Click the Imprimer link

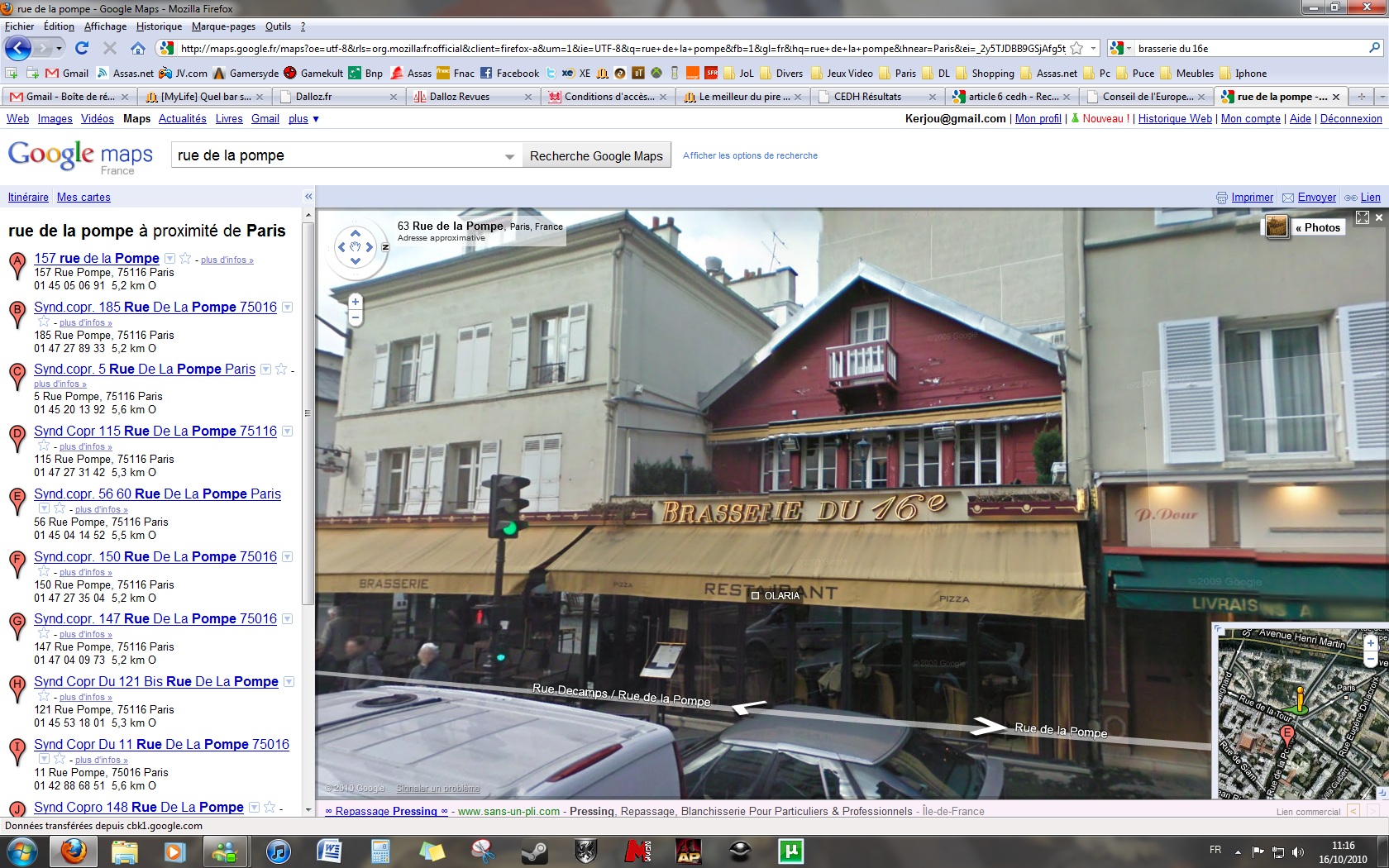[1252, 197]
